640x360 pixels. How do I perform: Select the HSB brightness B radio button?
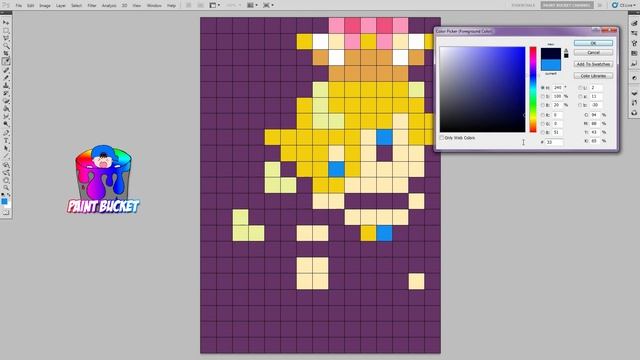[x=542, y=105]
